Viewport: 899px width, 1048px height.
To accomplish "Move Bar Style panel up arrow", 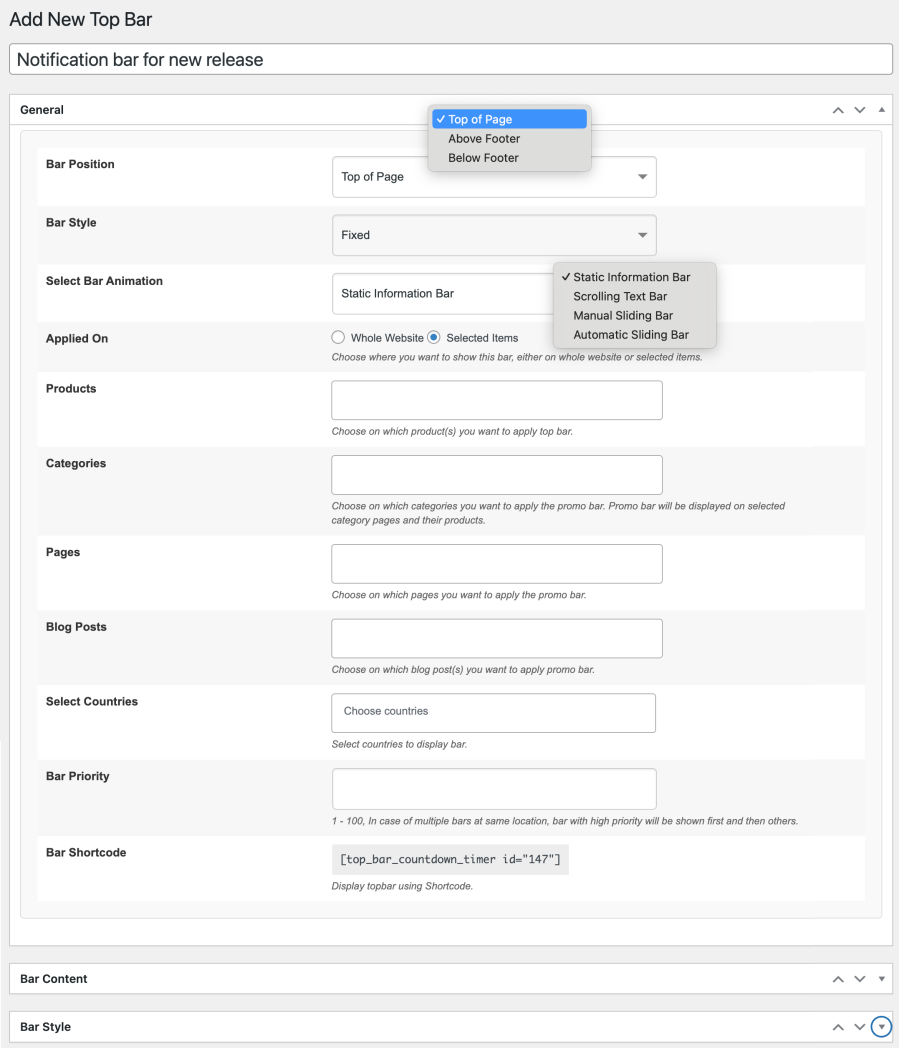I will [x=838, y=1027].
